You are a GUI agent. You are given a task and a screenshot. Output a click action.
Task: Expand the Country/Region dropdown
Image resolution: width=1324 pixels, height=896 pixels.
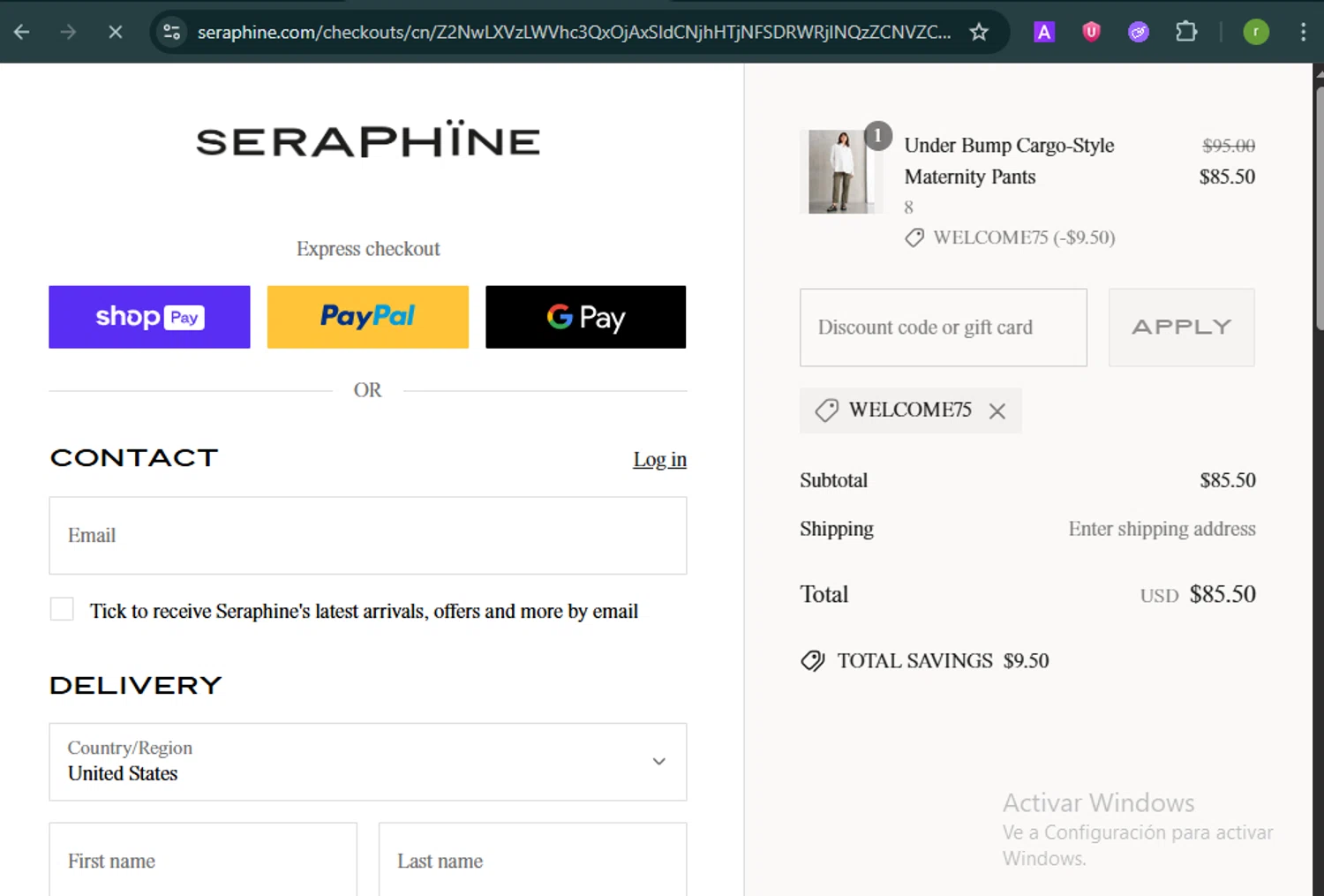(x=368, y=762)
